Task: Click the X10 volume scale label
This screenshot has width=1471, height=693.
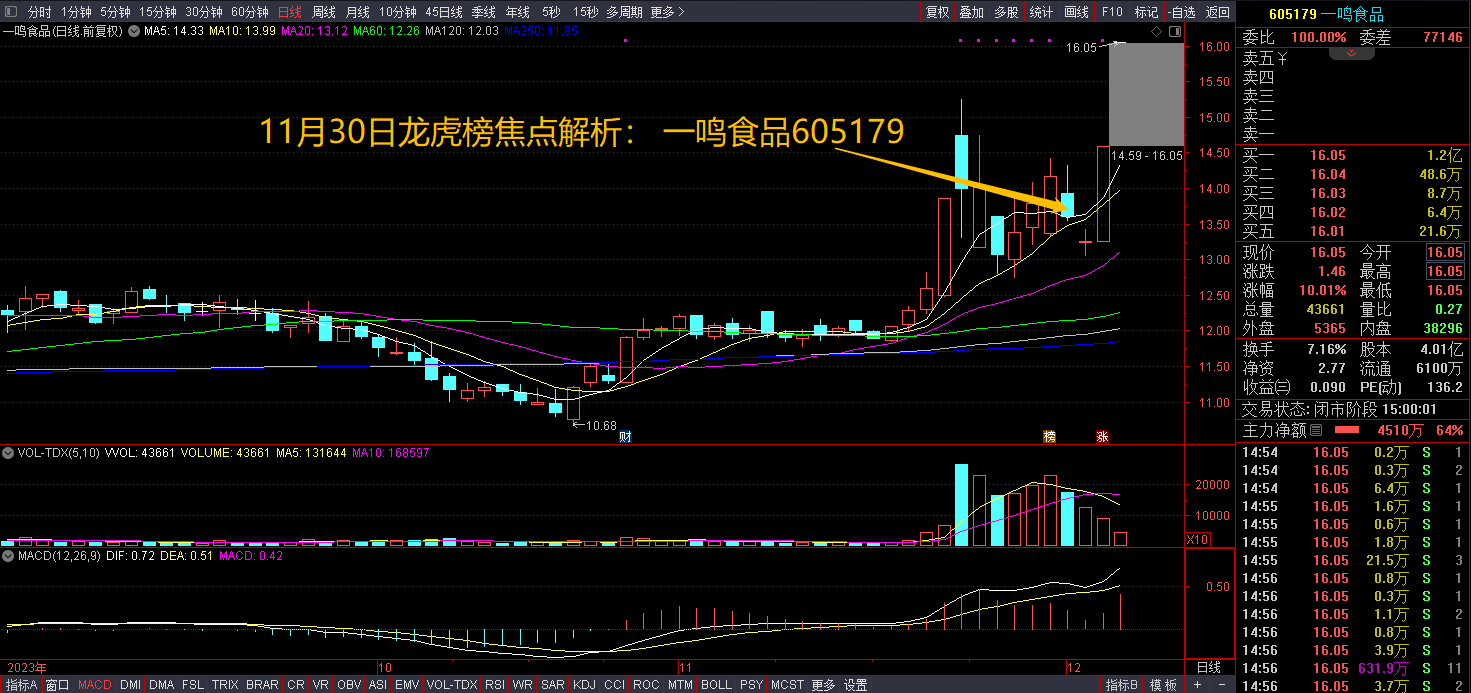Action: [x=1197, y=539]
